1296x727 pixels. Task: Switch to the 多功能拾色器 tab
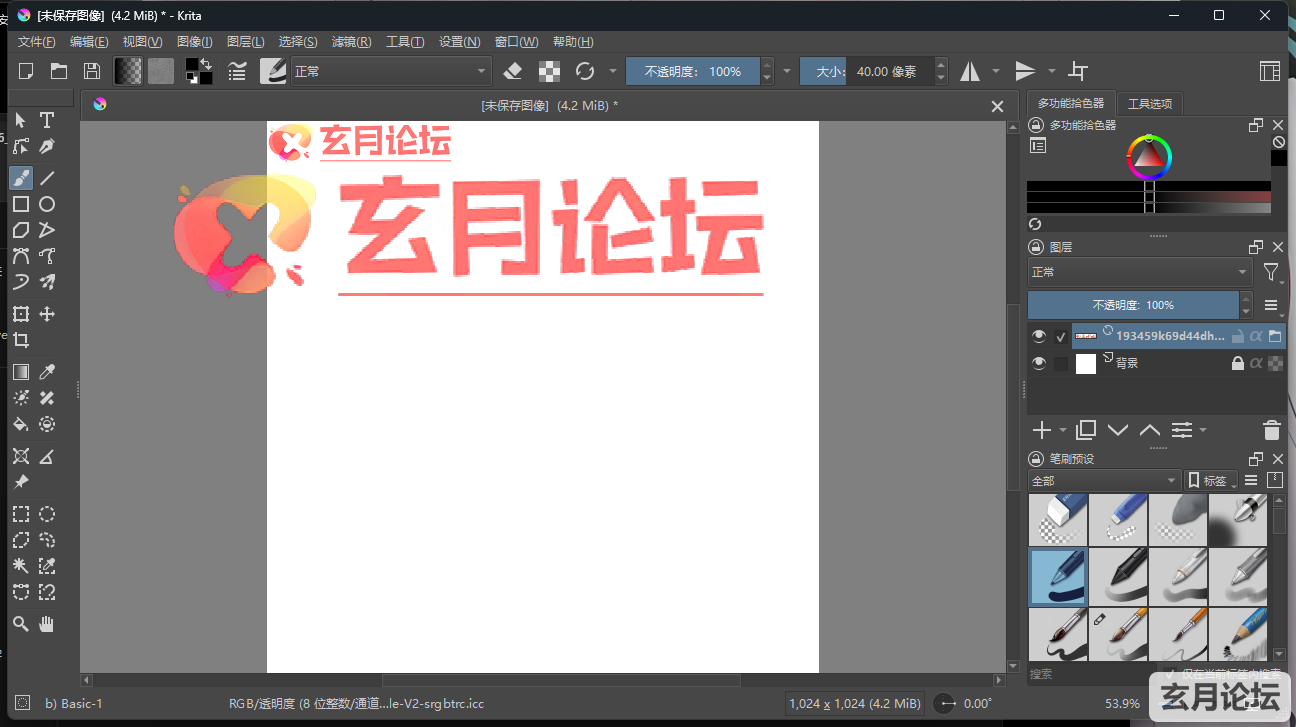click(x=1071, y=103)
